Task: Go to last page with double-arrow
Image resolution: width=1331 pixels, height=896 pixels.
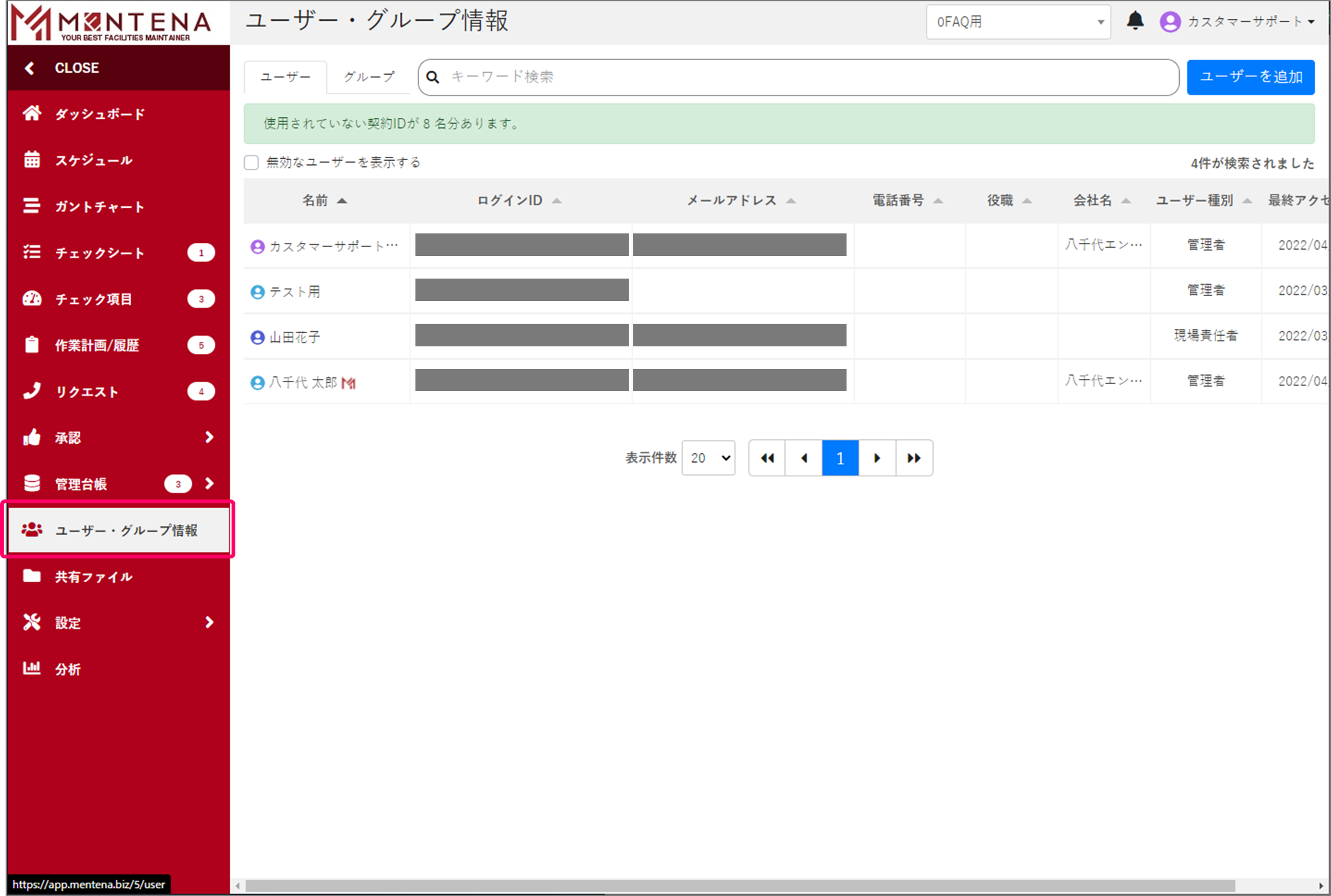Action: [x=914, y=458]
